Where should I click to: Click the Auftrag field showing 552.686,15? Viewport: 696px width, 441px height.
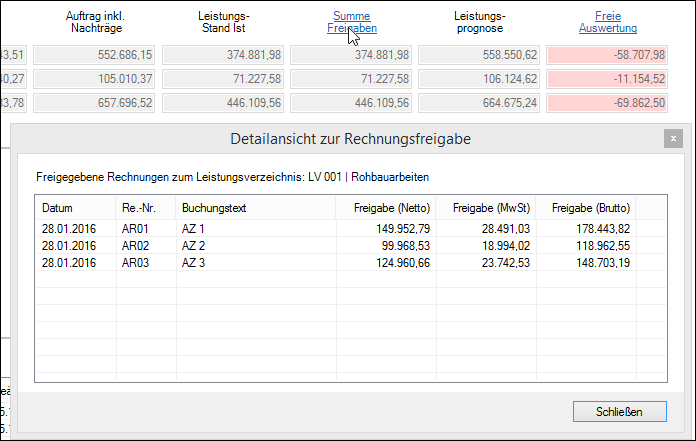pyautogui.click(x=94, y=55)
